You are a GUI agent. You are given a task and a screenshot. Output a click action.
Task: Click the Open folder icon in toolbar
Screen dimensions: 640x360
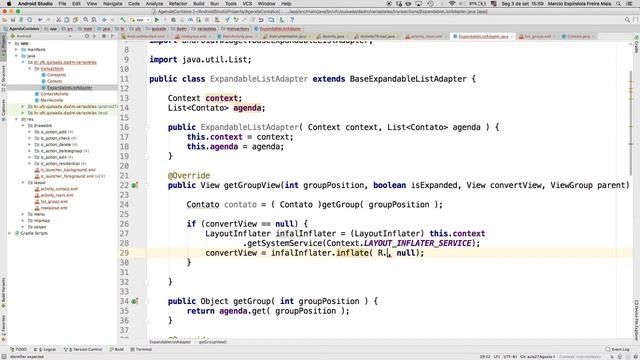[5, 20]
